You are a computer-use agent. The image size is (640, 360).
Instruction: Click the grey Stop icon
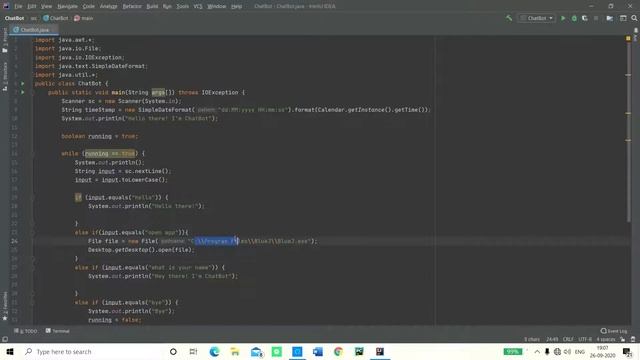point(596,18)
